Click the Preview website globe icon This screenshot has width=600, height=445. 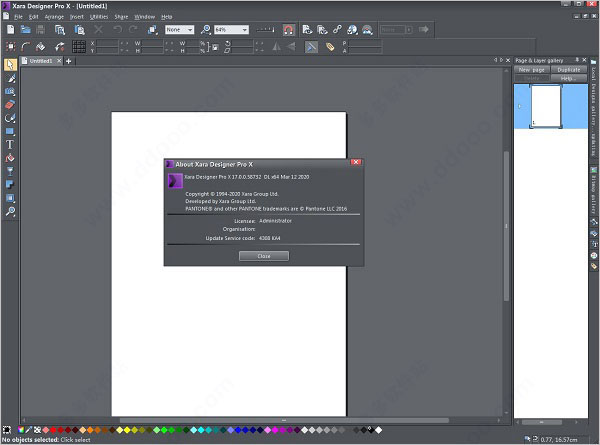click(x=352, y=29)
